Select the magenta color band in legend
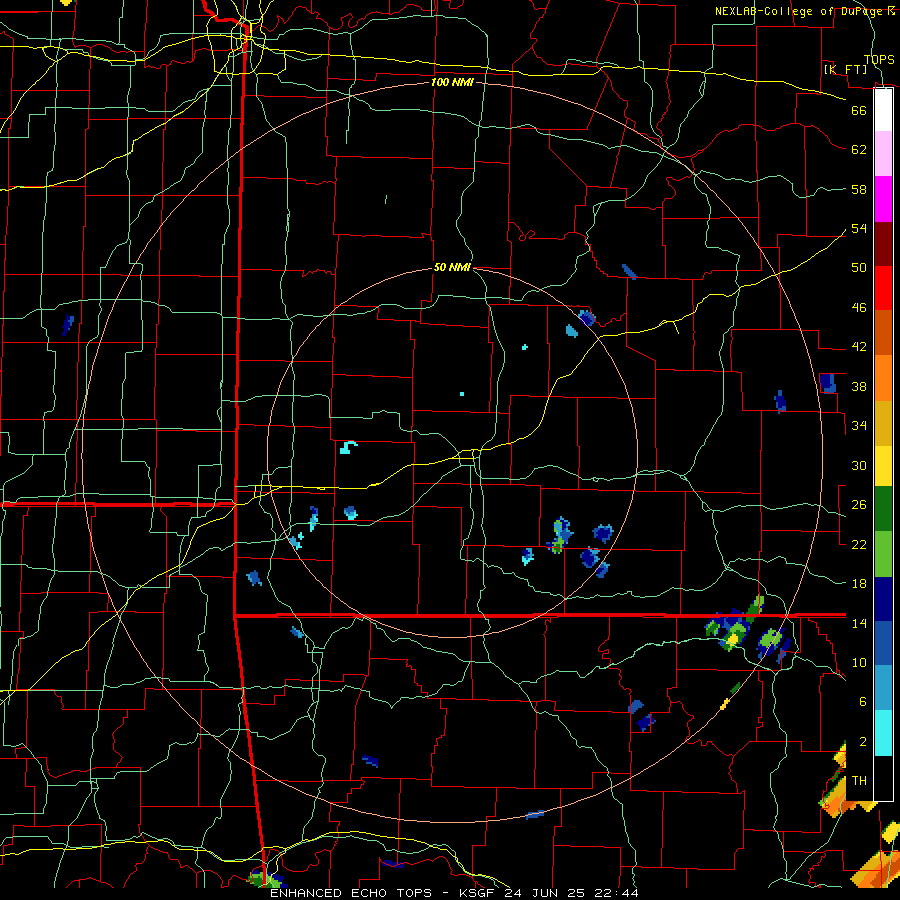Viewport: 900px width, 900px height. point(883,199)
